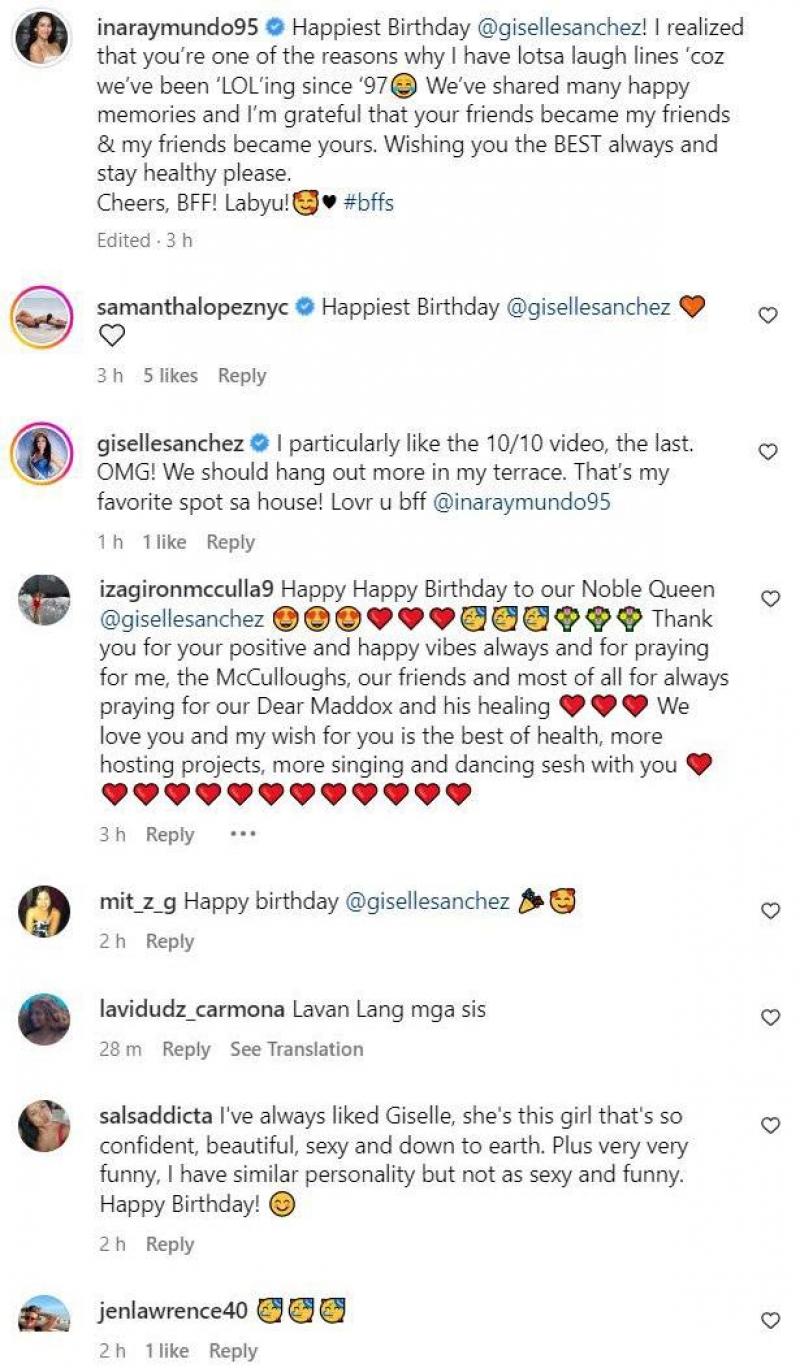Image resolution: width=800 pixels, height=1368 pixels.
Task: Like samanthalopeznyc's birthday comment
Action: [769, 316]
